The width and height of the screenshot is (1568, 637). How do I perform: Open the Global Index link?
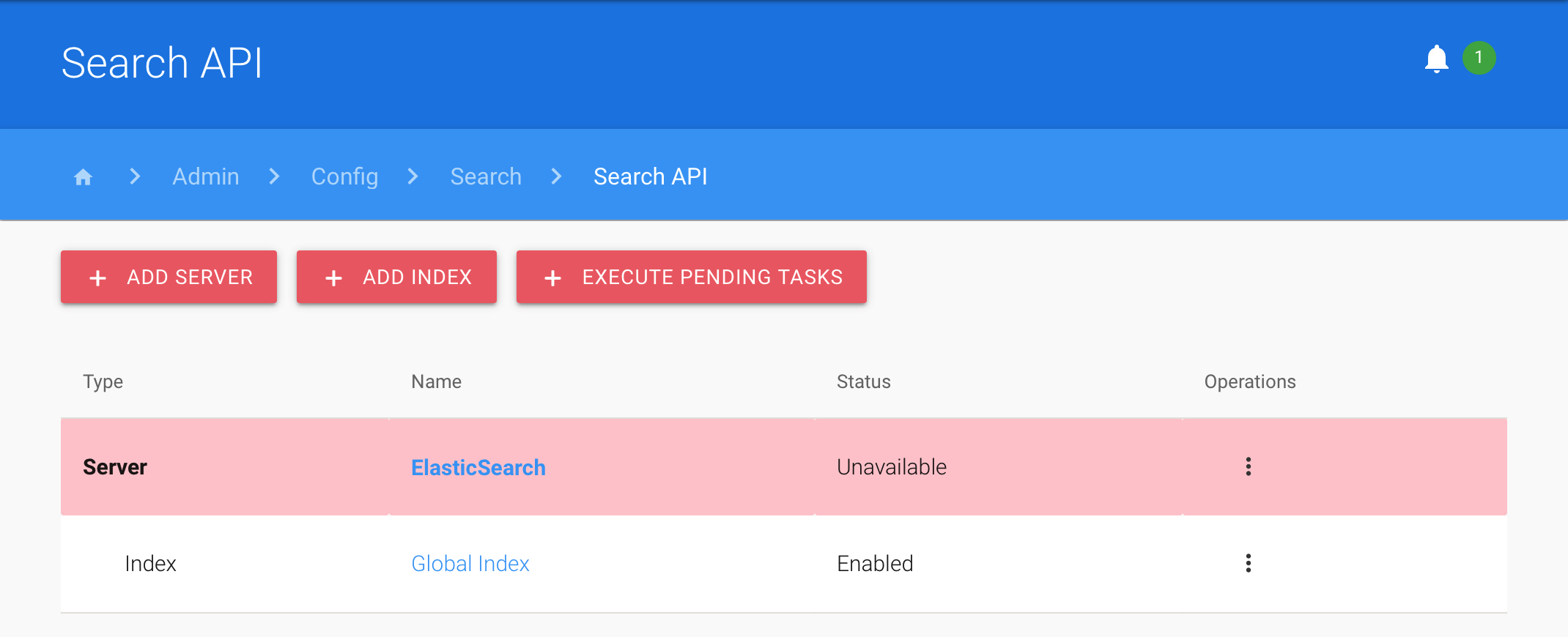click(x=470, y=564)
